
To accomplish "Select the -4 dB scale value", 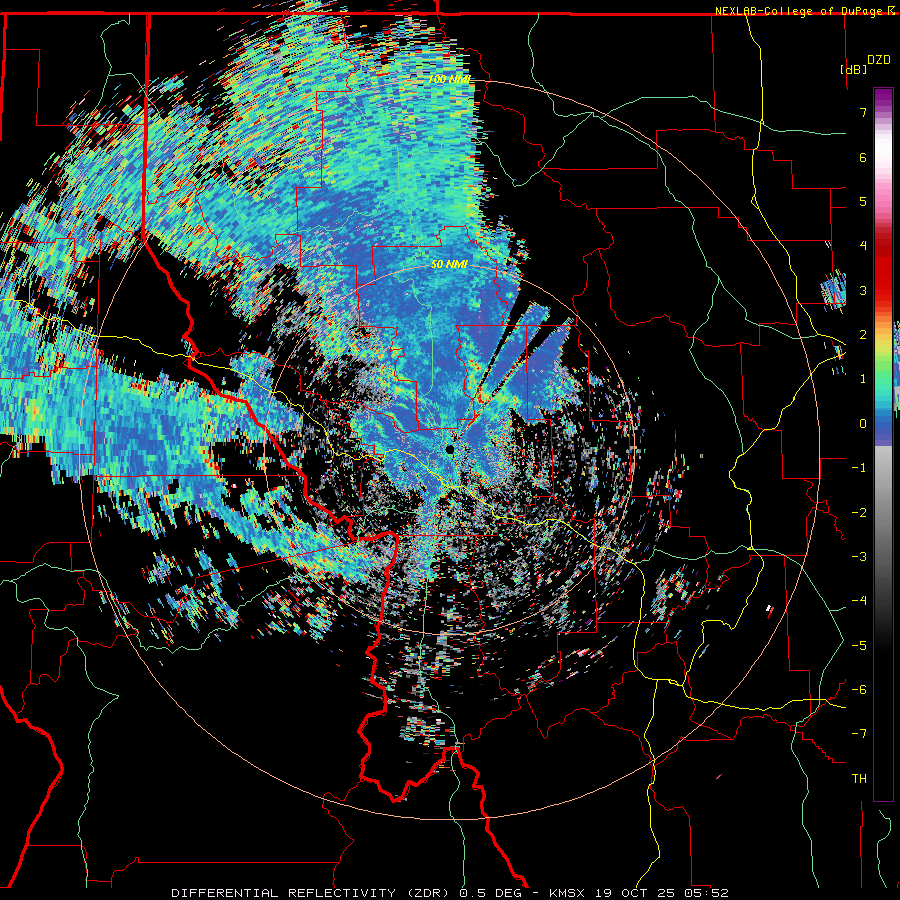I will click(859, 601).
